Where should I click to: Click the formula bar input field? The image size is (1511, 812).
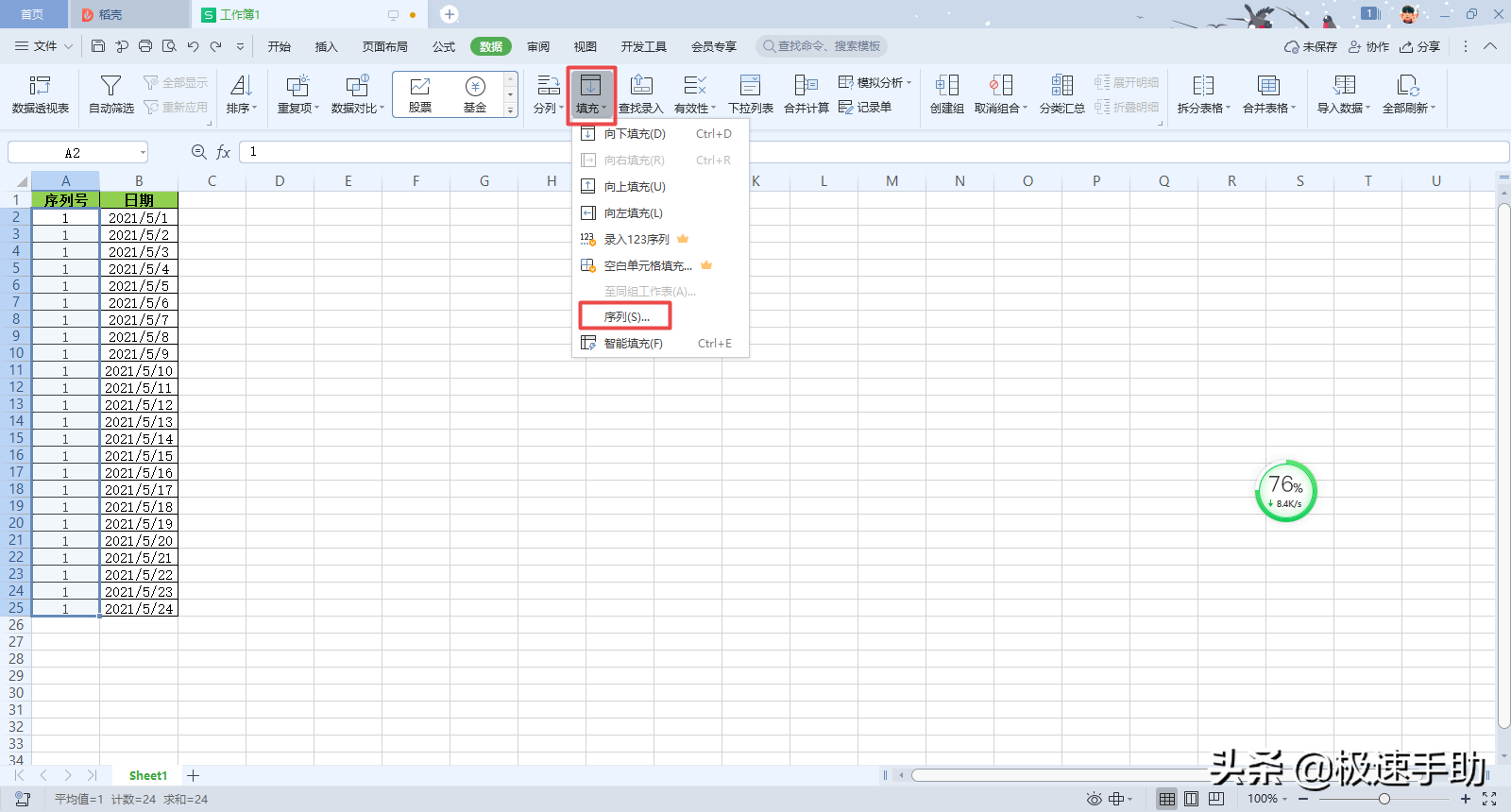tap(873, 152)
